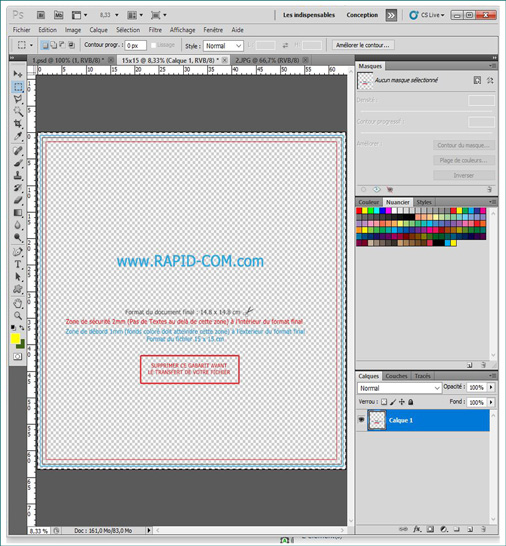Viewport: 506px width, 546px height.
Task: Swap foreground and background colors
Action: 22,327
